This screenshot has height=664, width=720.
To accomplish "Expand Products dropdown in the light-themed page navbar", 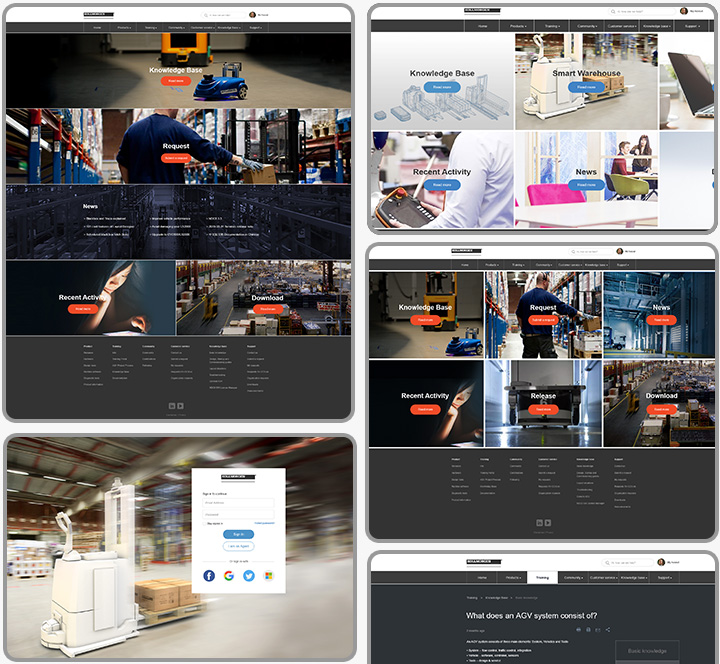I will coord(518,25).
